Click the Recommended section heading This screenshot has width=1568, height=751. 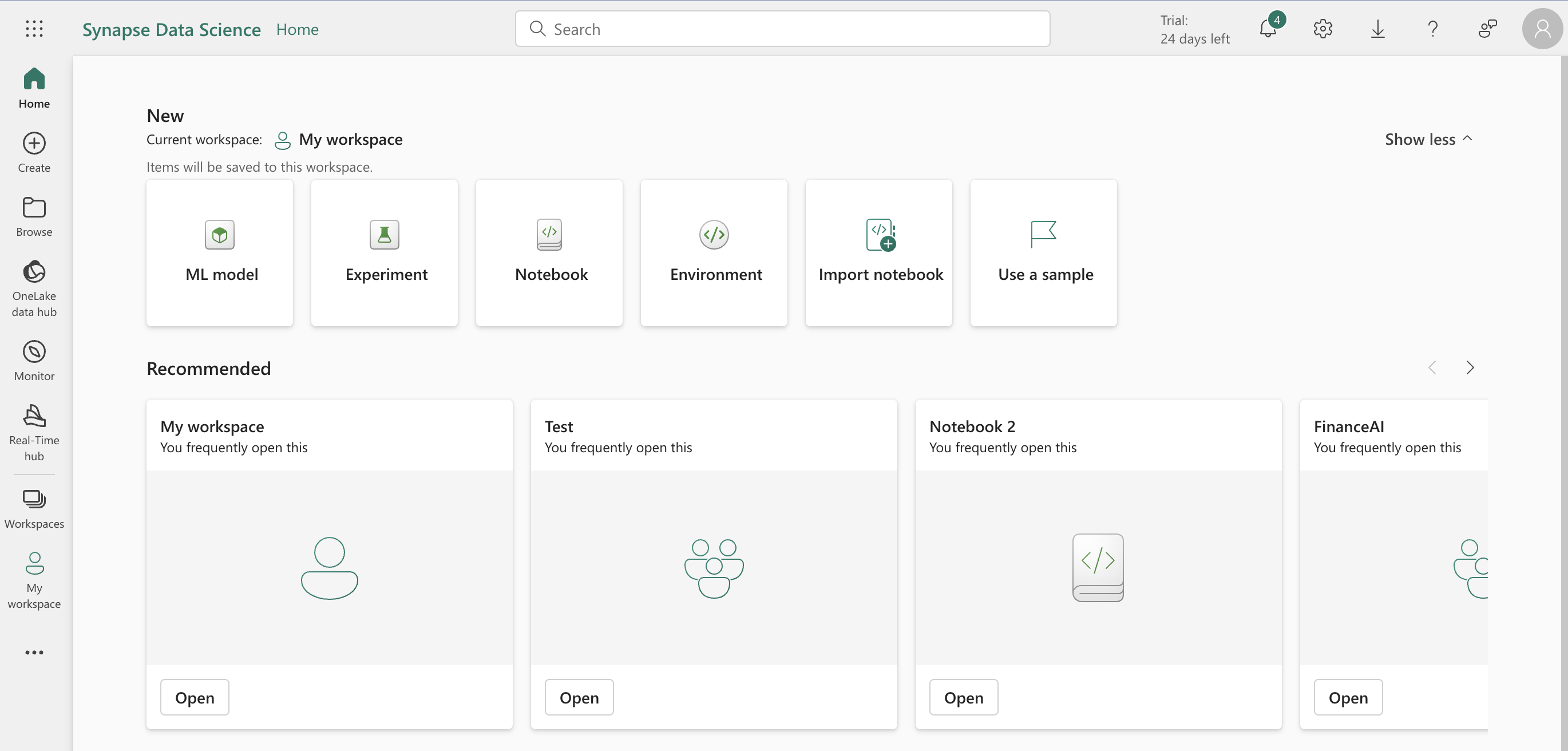click(209, 368)
